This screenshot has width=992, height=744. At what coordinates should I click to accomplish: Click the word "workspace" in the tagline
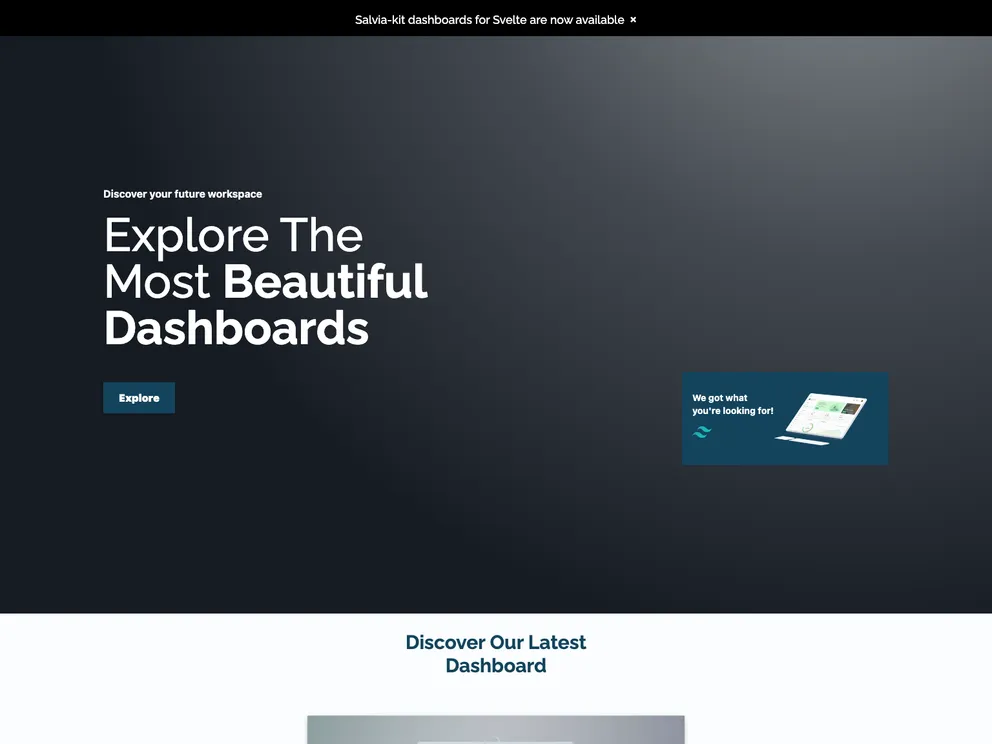click(x=235, y=194)
